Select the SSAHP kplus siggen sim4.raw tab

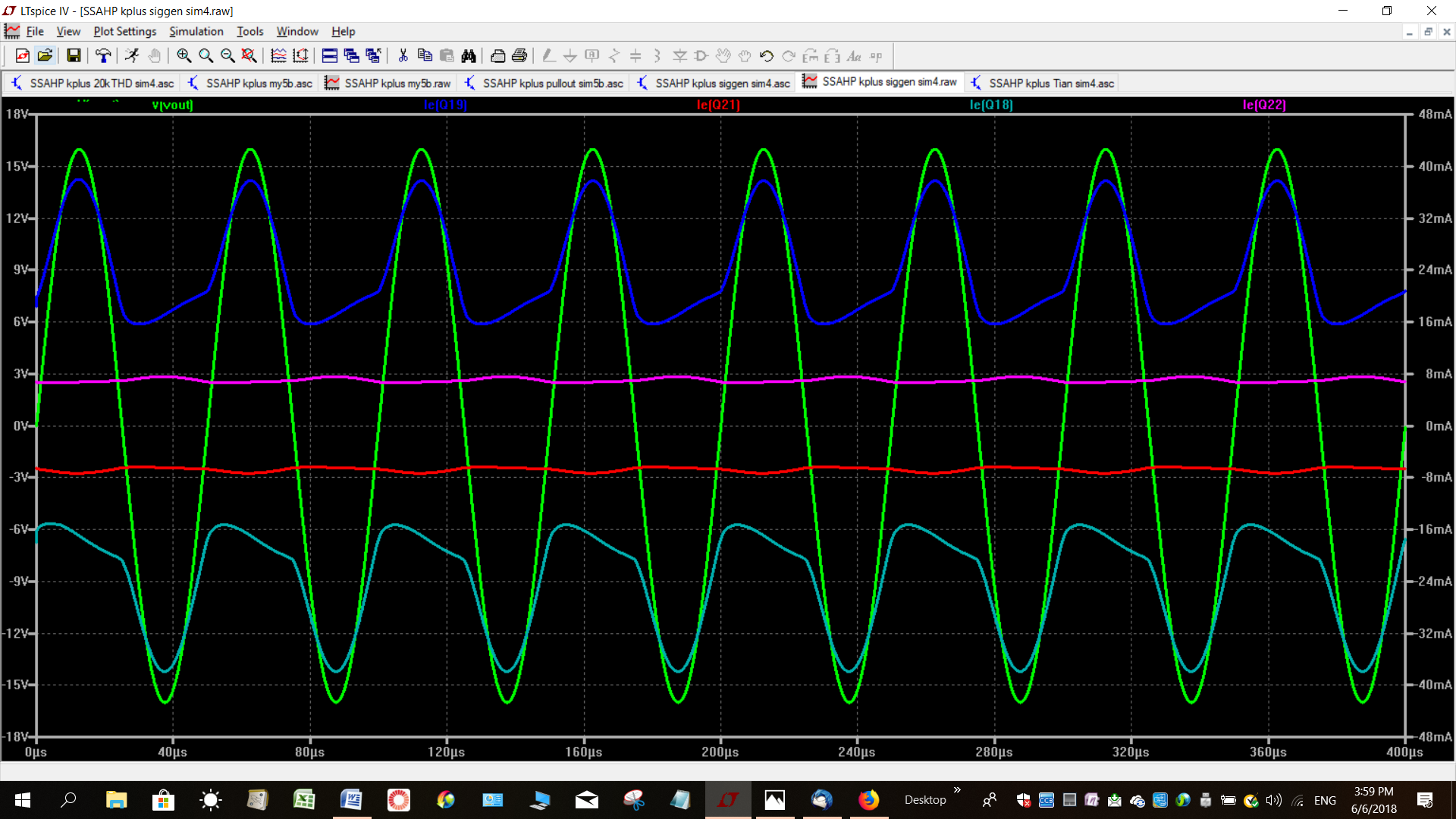(880, 81)
